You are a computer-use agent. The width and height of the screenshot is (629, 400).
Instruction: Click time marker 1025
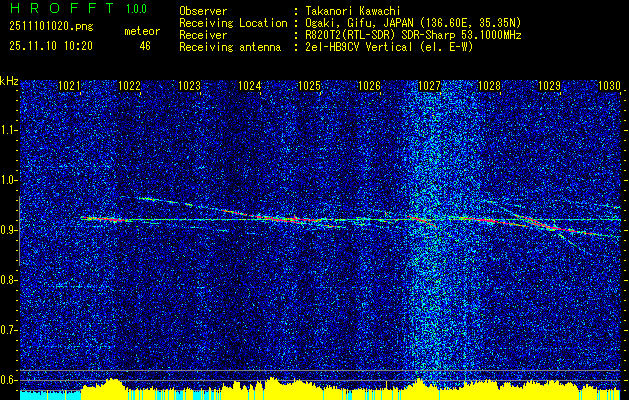pos(309,85)
